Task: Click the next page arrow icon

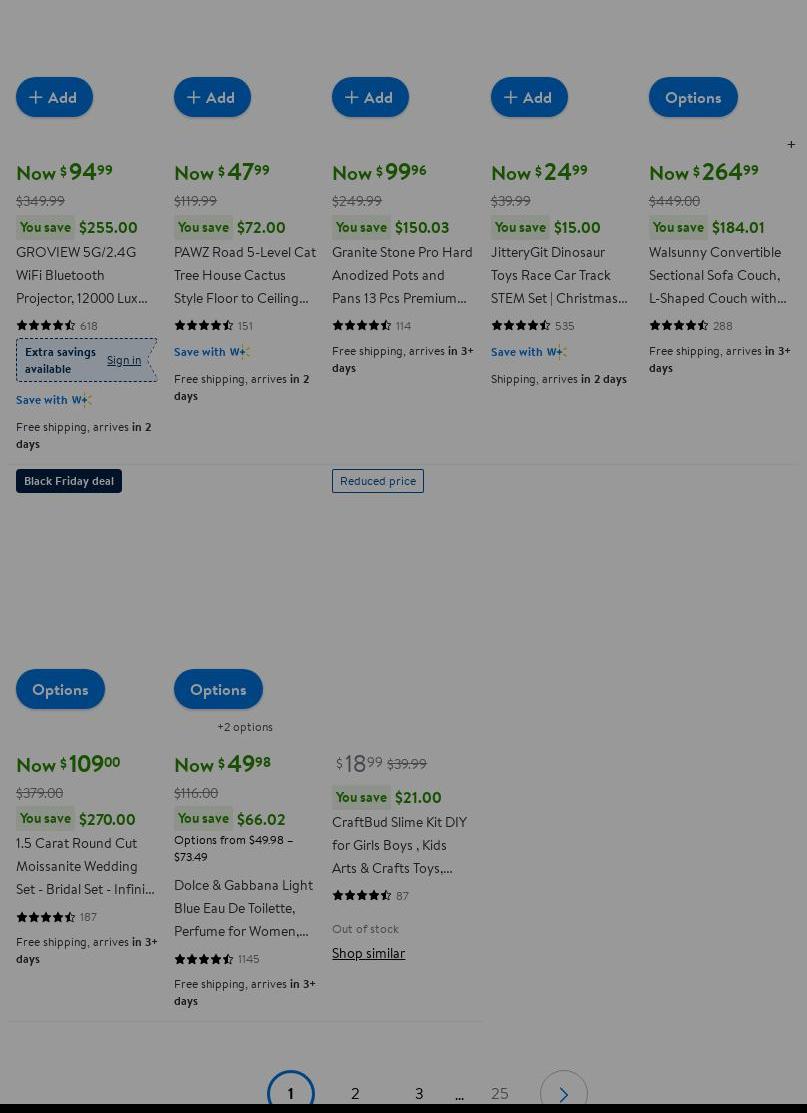Action: (x=563, y=1093)
